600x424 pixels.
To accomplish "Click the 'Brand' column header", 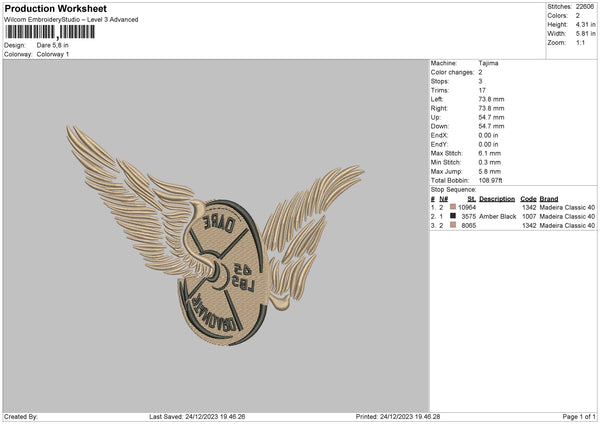I will pyautogui.click(x=549, y=199).
